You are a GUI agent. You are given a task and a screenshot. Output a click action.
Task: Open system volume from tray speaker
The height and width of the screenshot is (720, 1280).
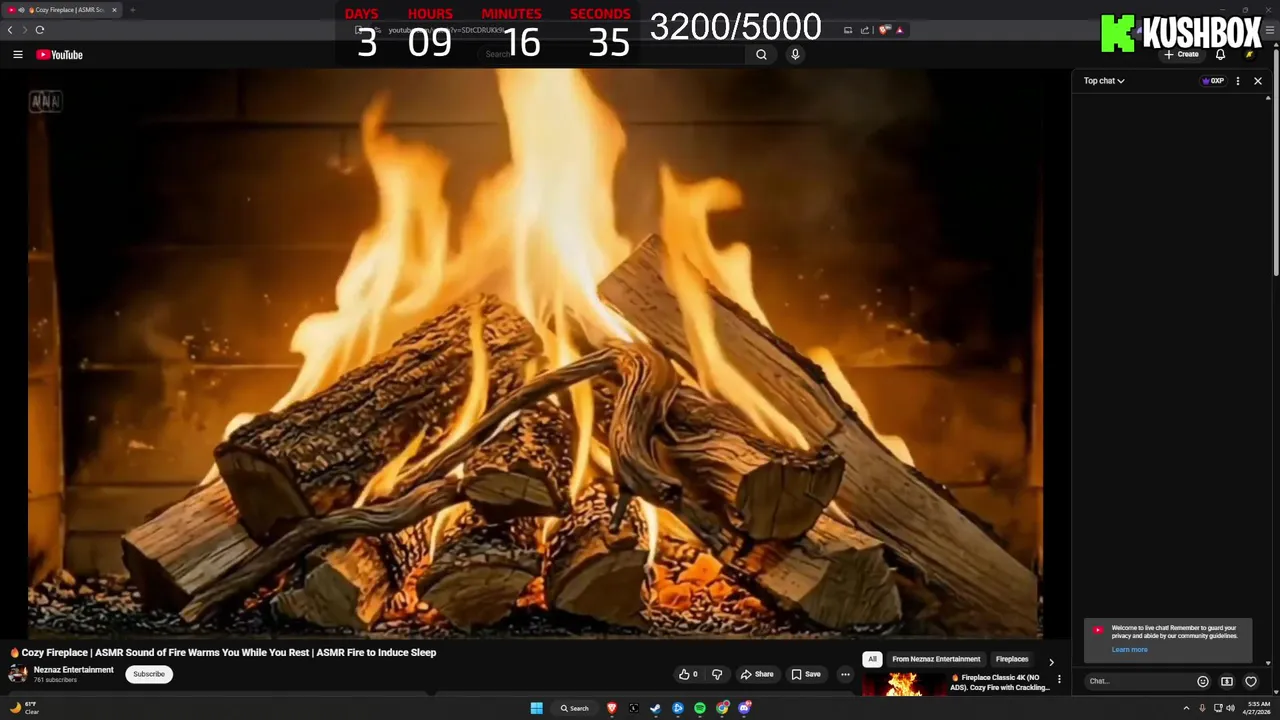[x=1230, y=708]
